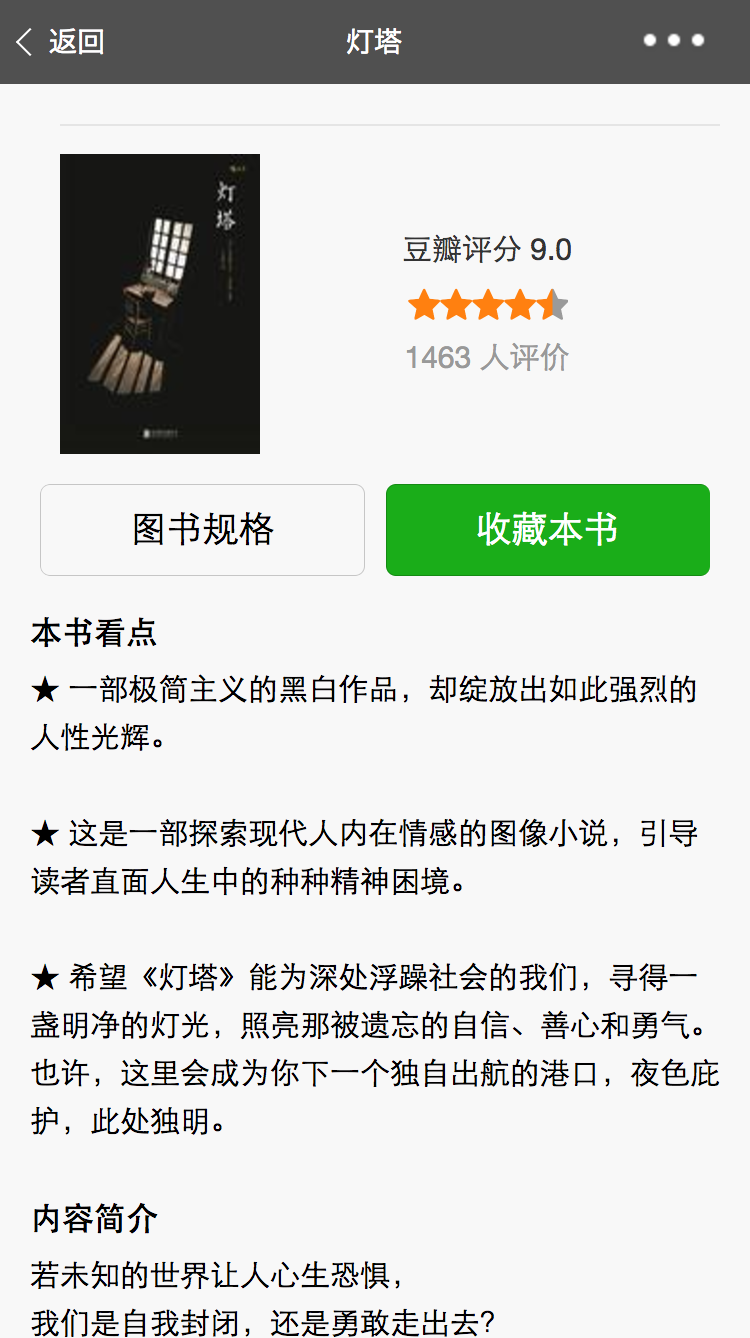The height and width of the screenshot is (1338, 750).
Task: Open the 灯塔 book cover thumbnail
Action: pyautogui.click(x=160, y=304)
